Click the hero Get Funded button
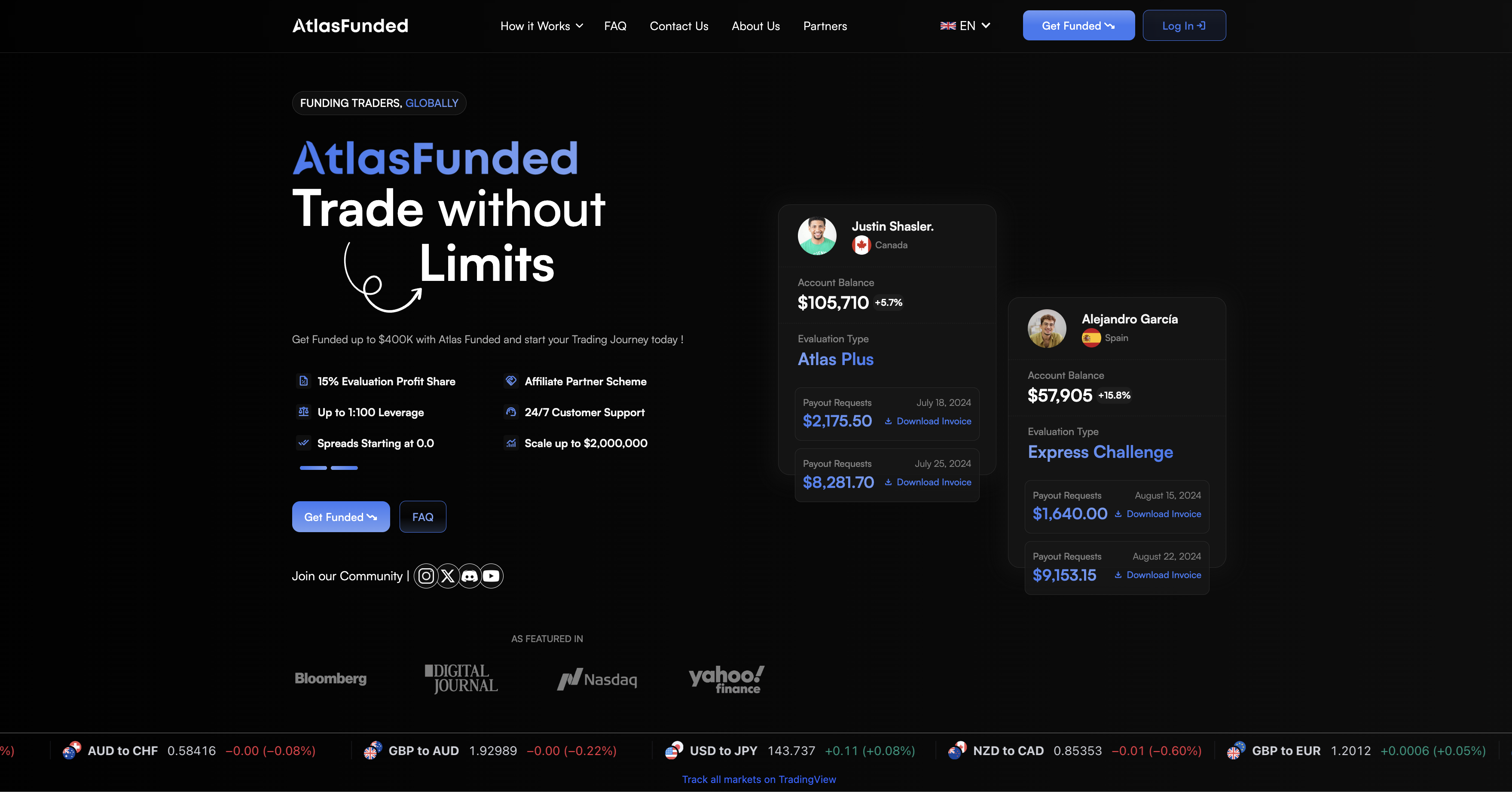1512x792 pixels. (341, 517)
